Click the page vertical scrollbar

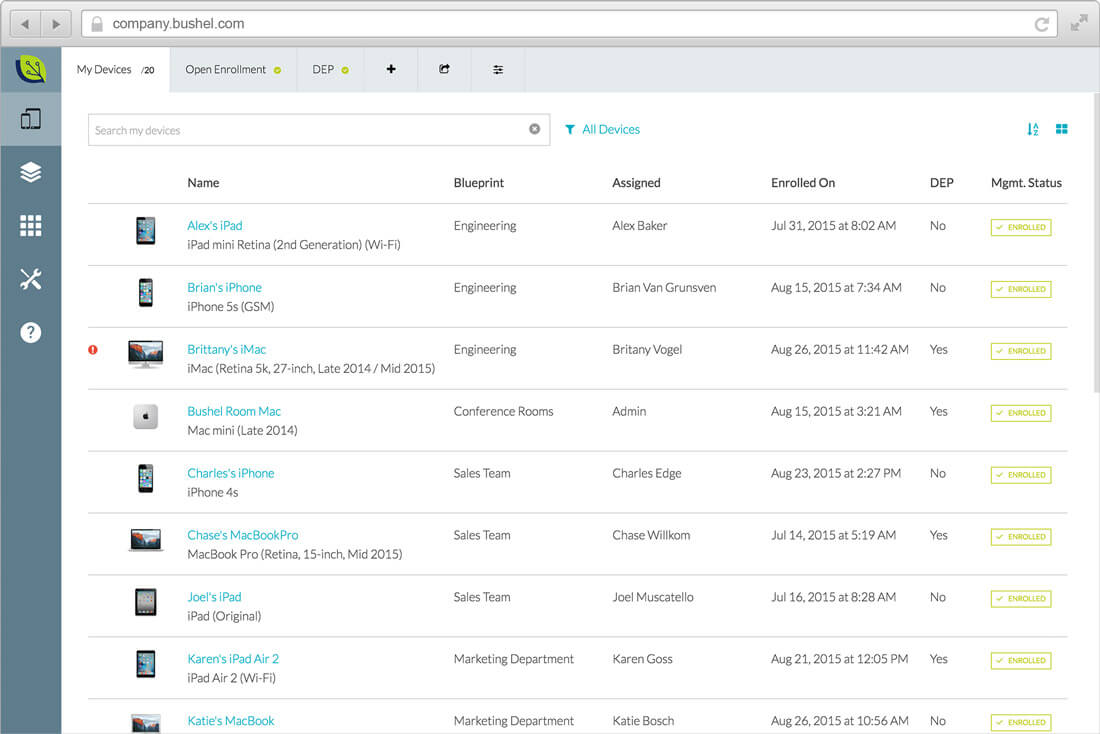pos(1096,242)
